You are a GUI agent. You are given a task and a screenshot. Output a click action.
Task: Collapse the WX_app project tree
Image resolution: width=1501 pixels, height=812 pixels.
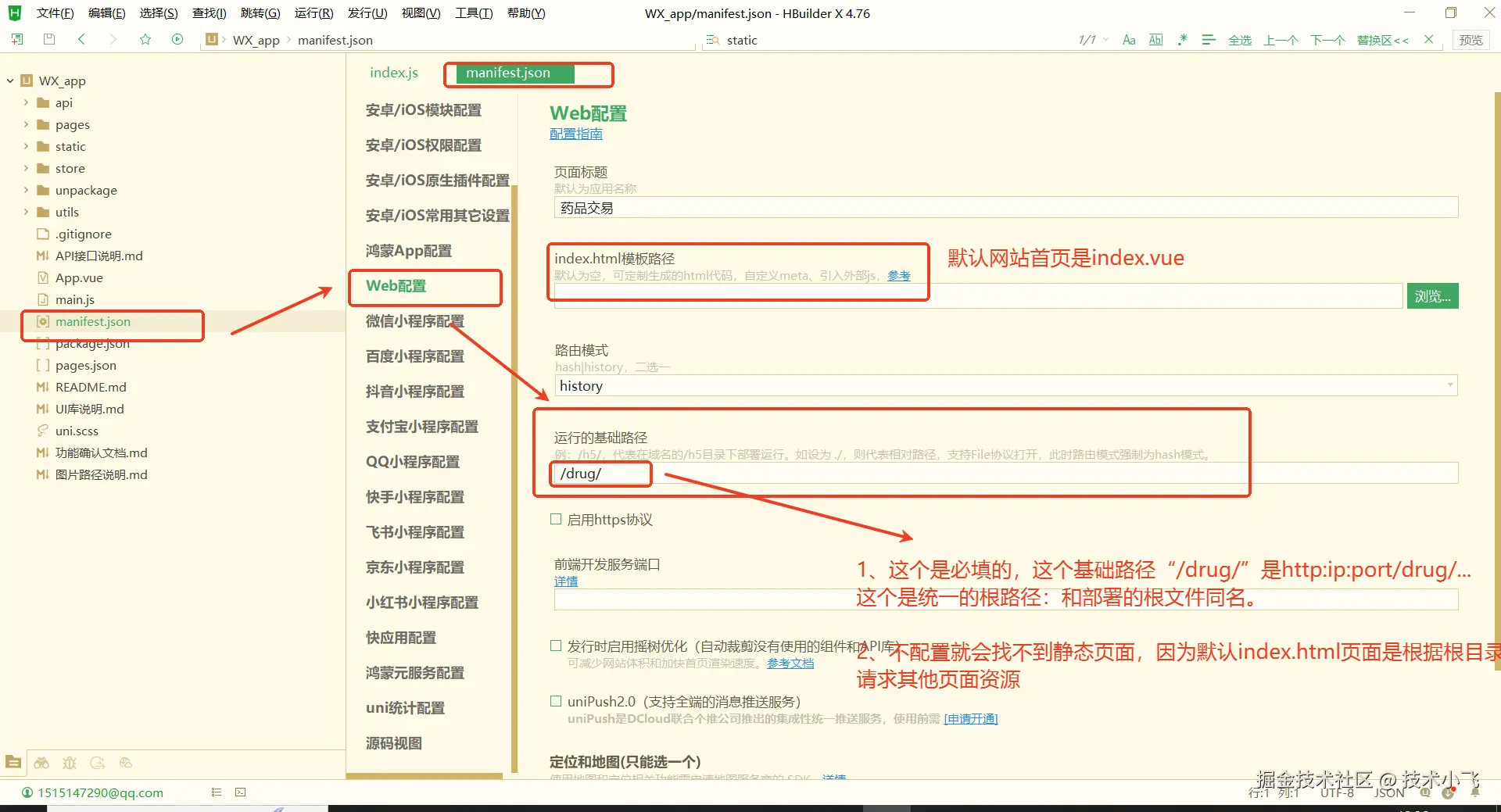pyautogui.click(x=10, y=80)
